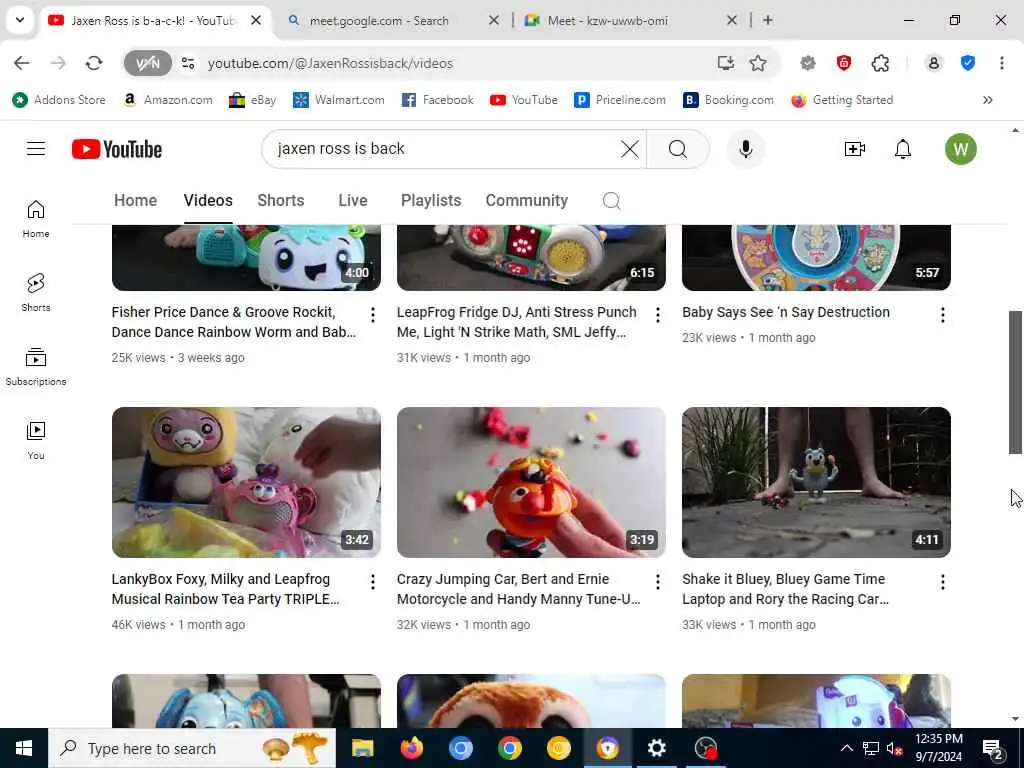This screenshot has height=768, width=1024.
Task: Start voice search with microphone icon
Action: pos(745,149)
